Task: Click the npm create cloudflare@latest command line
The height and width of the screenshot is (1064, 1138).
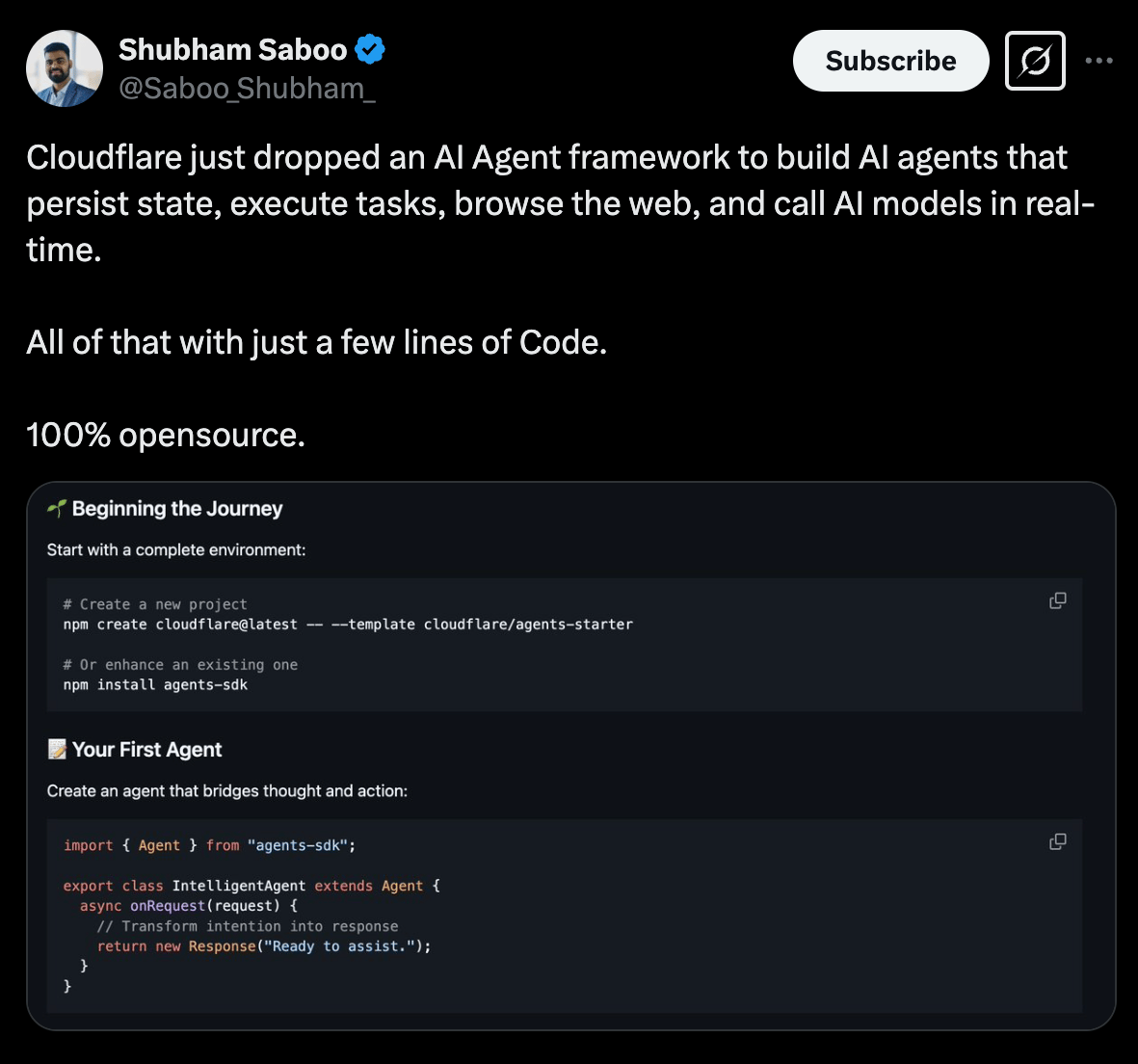Action: point(348,625)
